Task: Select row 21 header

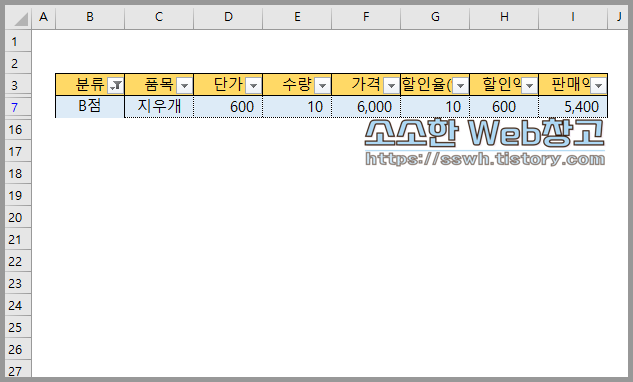Action: click(18, 239)
